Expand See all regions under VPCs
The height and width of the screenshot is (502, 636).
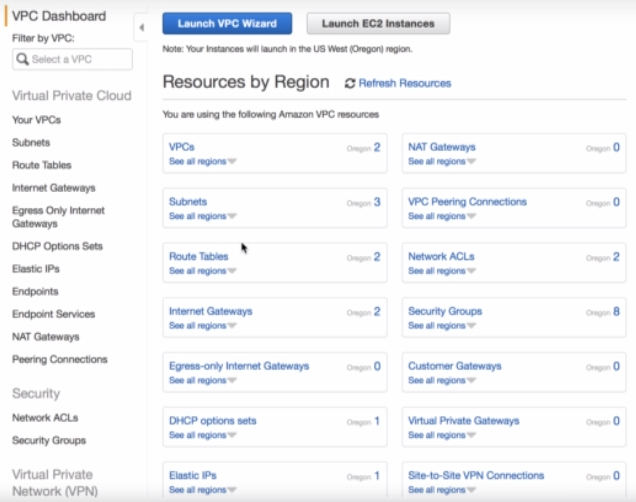(202, 161)
